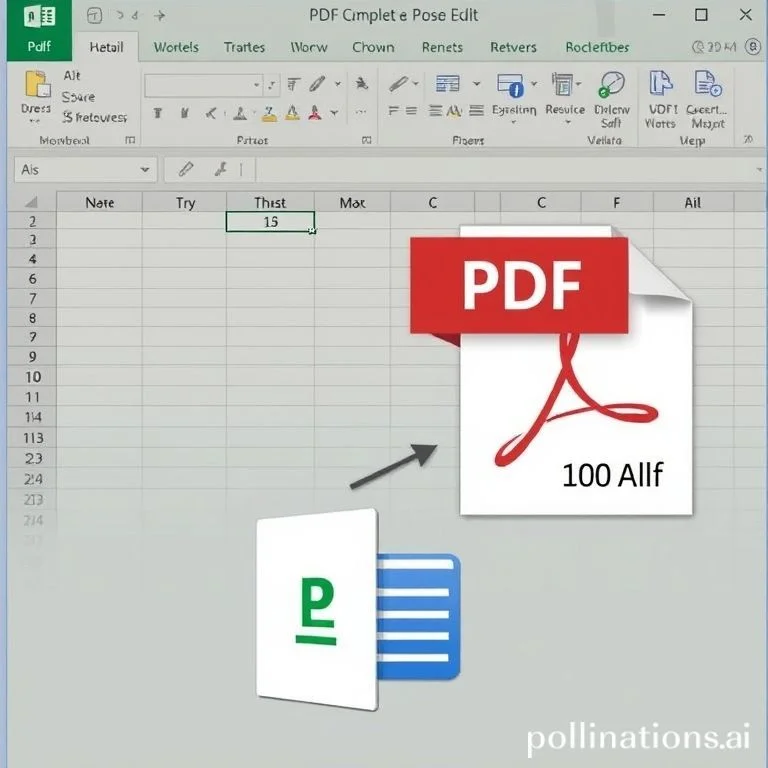Screen dimensions: 768x768
Task: Click the Dress paste clipboard icon
Action: [x=37, y=84]
